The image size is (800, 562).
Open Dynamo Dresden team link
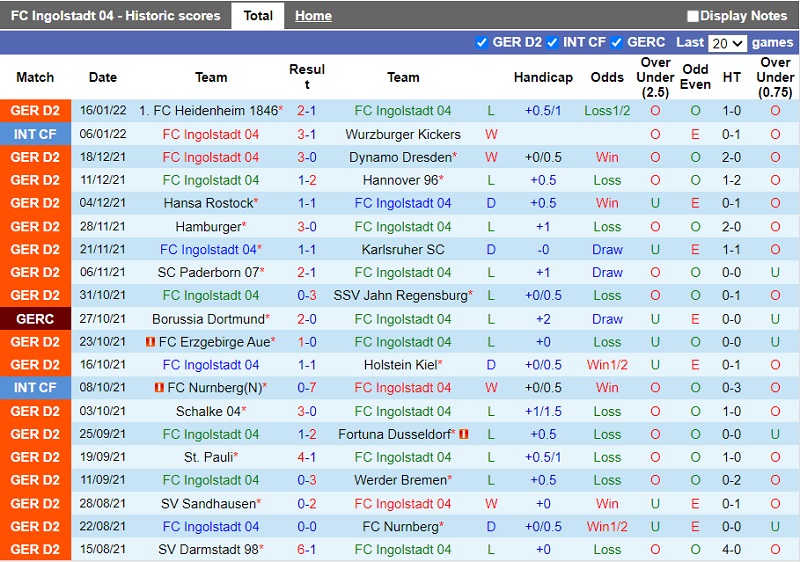coord(400,157)
